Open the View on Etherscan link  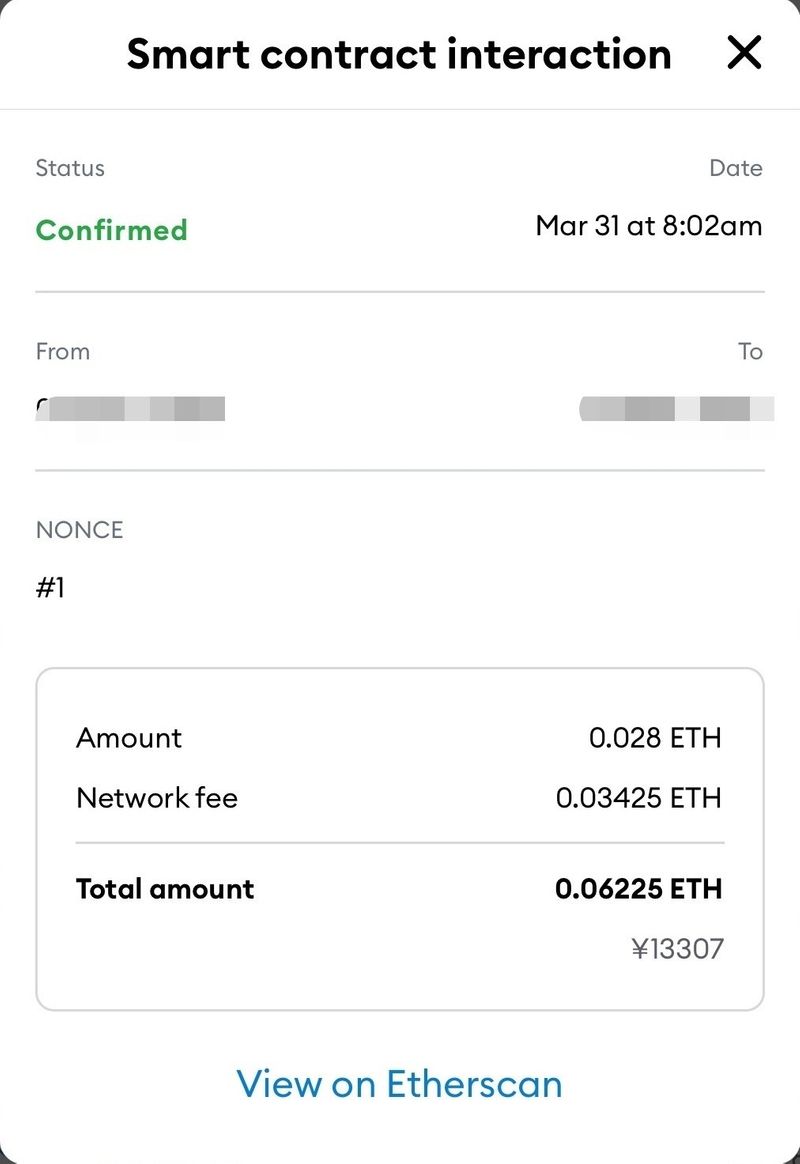coord(399,1083)
